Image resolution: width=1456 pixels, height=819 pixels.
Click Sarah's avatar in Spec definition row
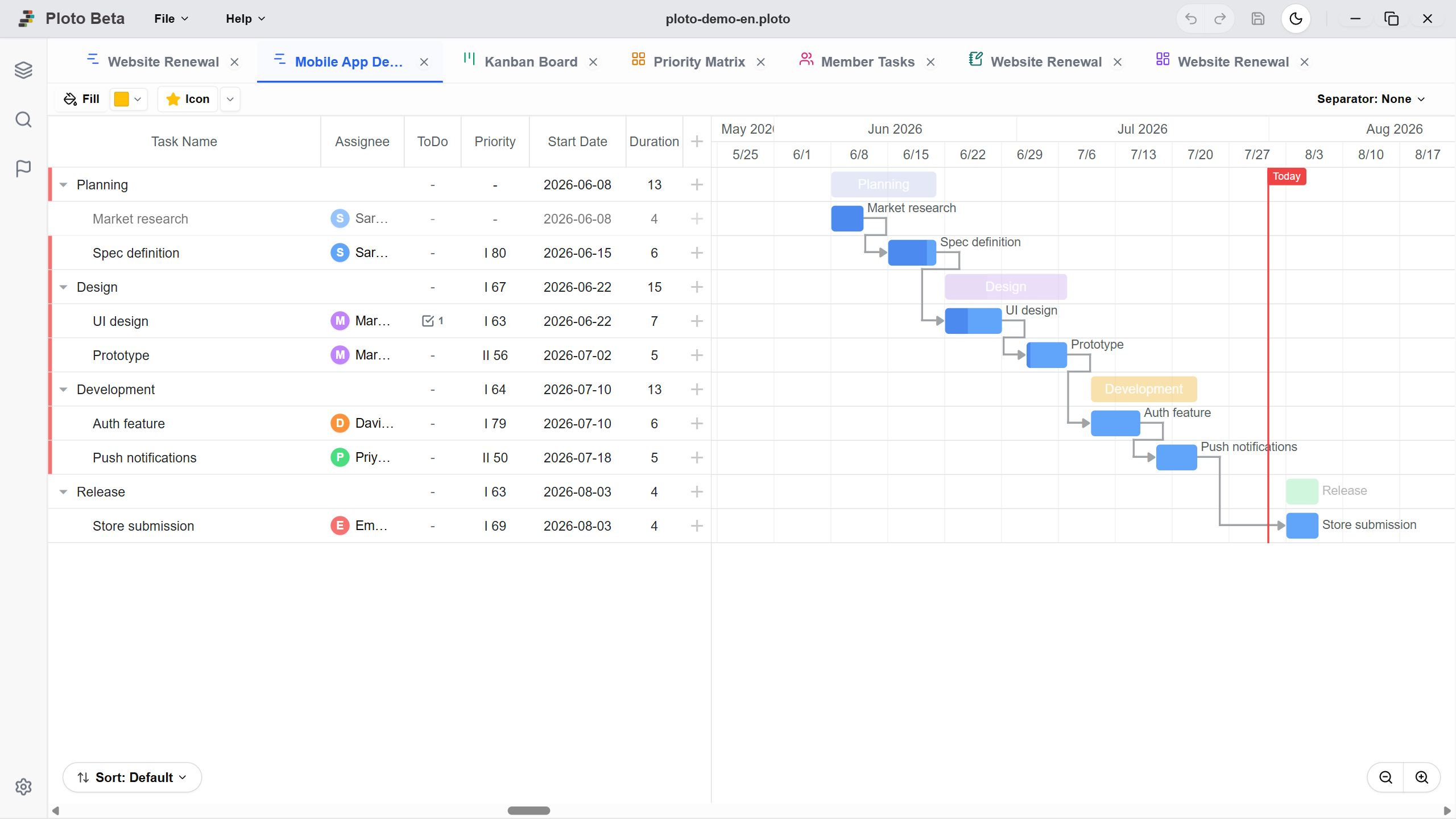tap(340, 253)
